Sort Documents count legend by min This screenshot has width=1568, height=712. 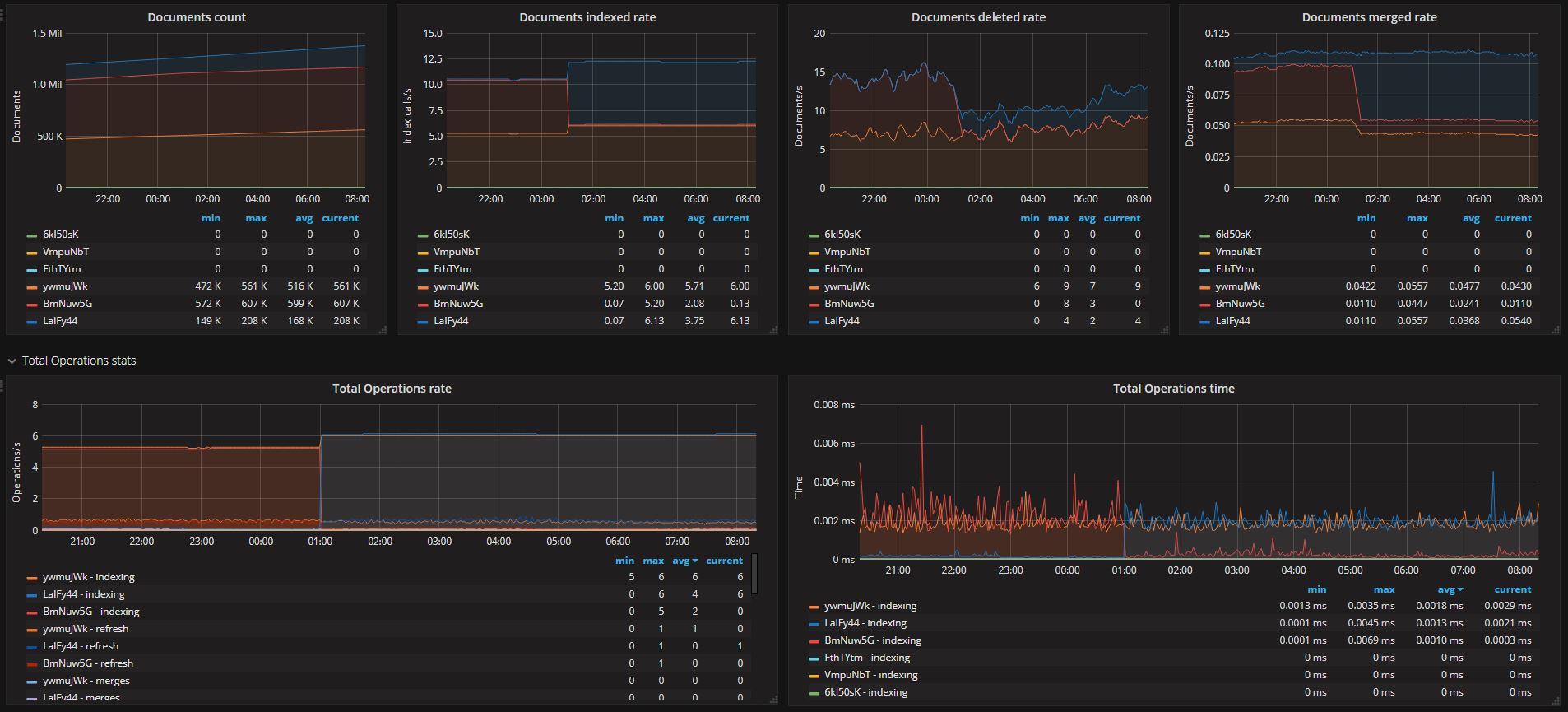pyautogui.click(x=211, y=218)
